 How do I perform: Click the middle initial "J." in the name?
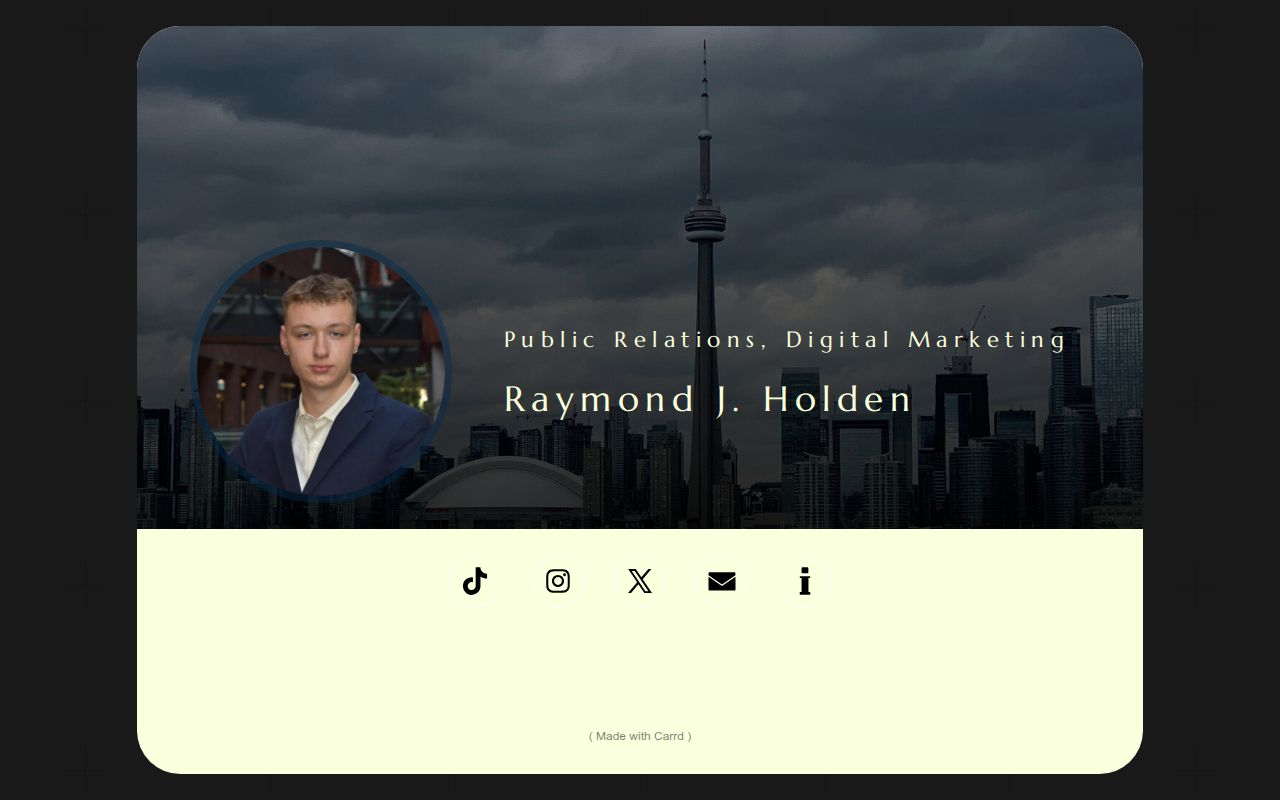729,399
